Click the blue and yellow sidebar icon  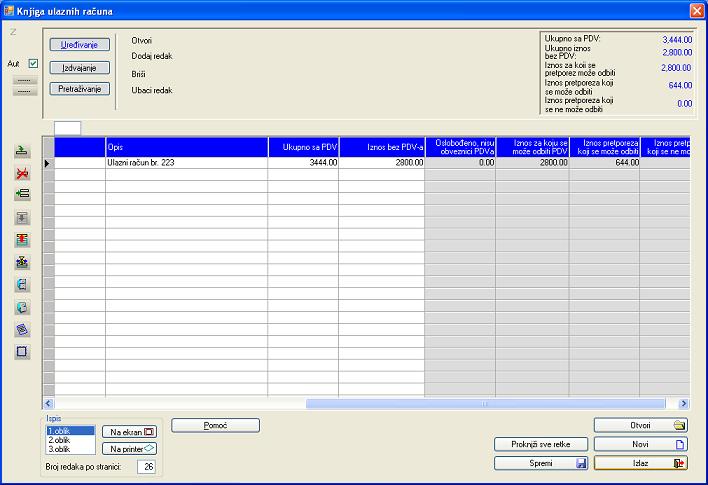pos(22,262)
